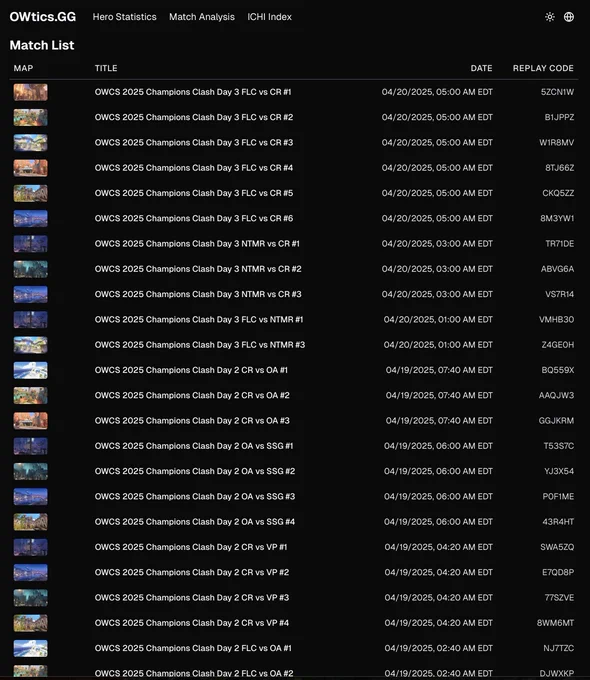Open map thumbnail for CR vs OA #1

point(30,370)
